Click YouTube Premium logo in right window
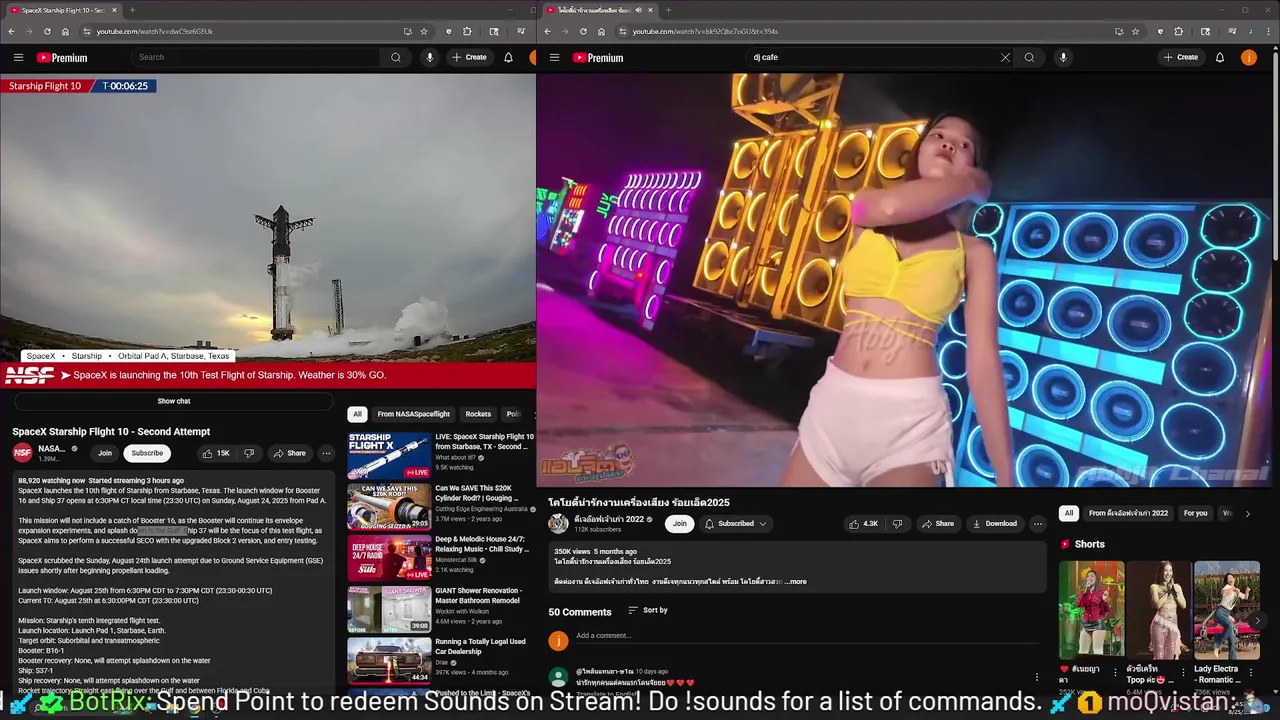The height and width of the screenshot is (720, 1280). 598,58
